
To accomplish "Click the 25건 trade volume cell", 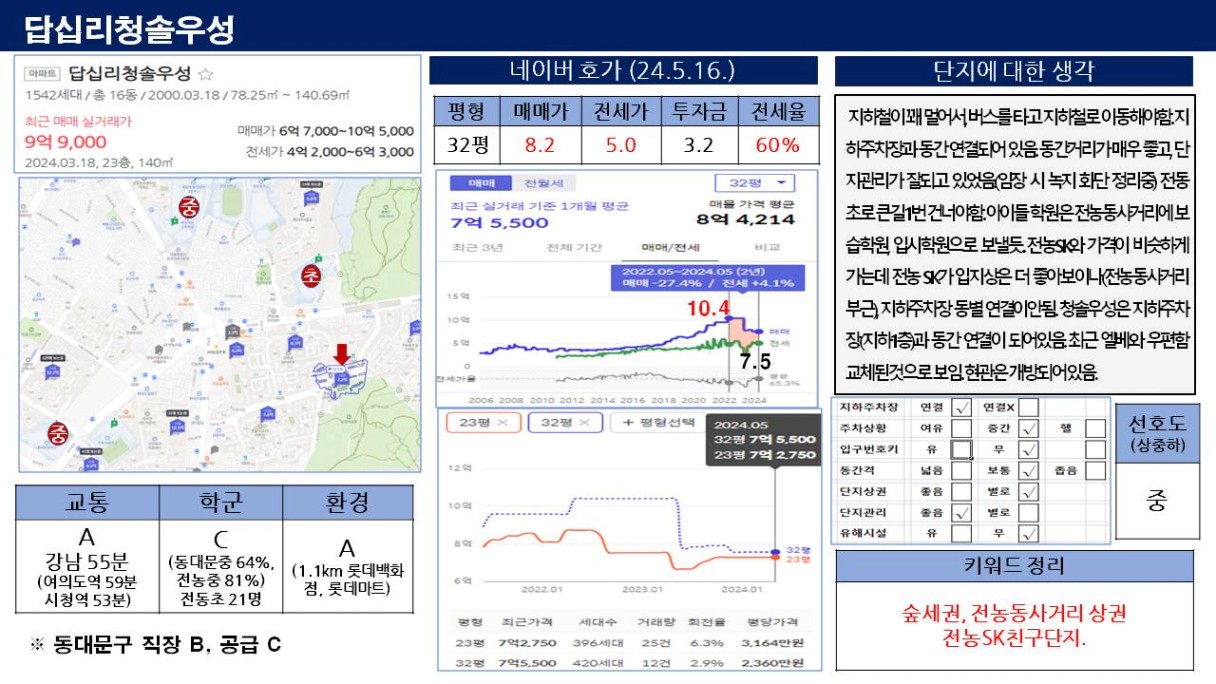I will [x=655, y=643].
